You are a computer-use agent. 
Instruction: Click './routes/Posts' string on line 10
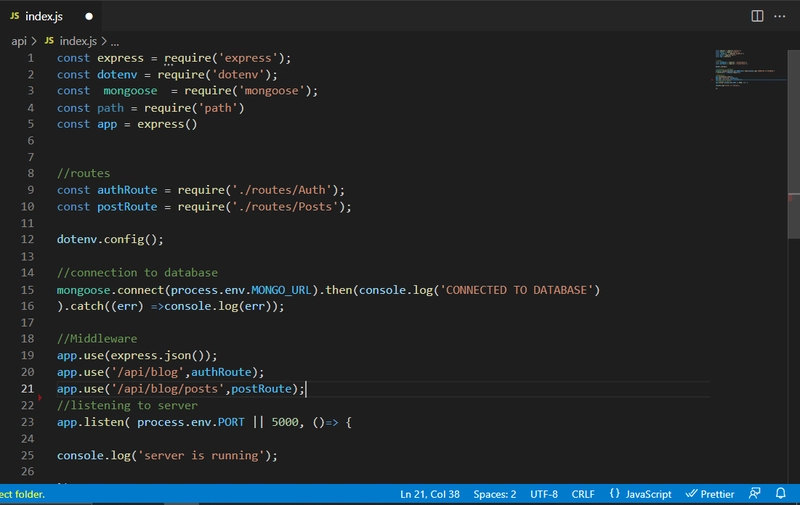click(285, 207)
